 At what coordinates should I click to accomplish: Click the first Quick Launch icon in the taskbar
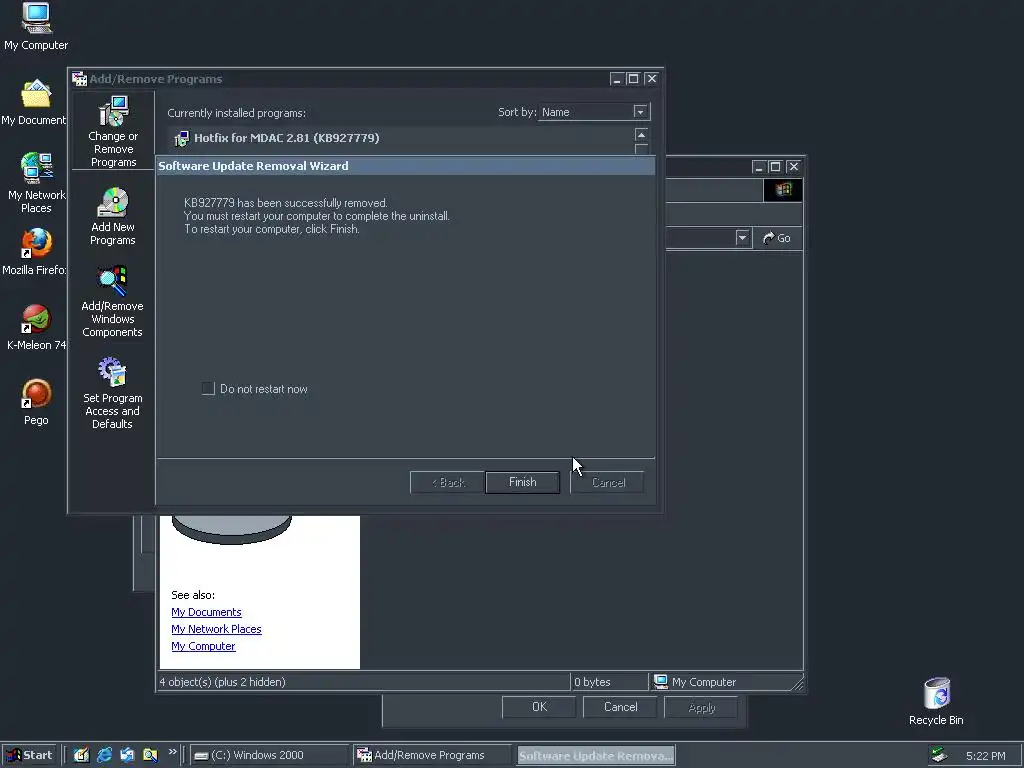[81, 755]
